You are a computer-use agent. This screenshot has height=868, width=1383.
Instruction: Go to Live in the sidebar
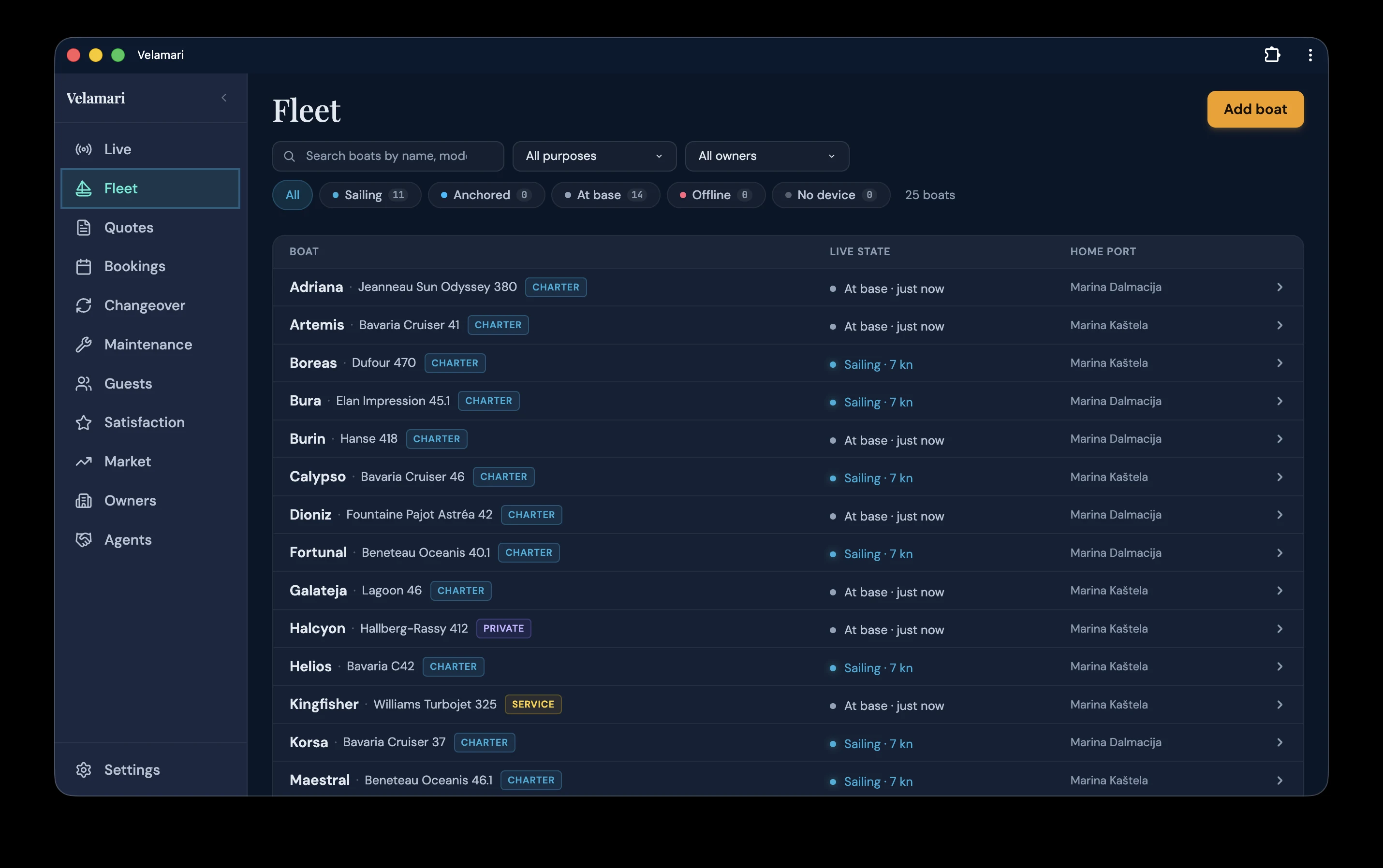click(x=150, y=149)
